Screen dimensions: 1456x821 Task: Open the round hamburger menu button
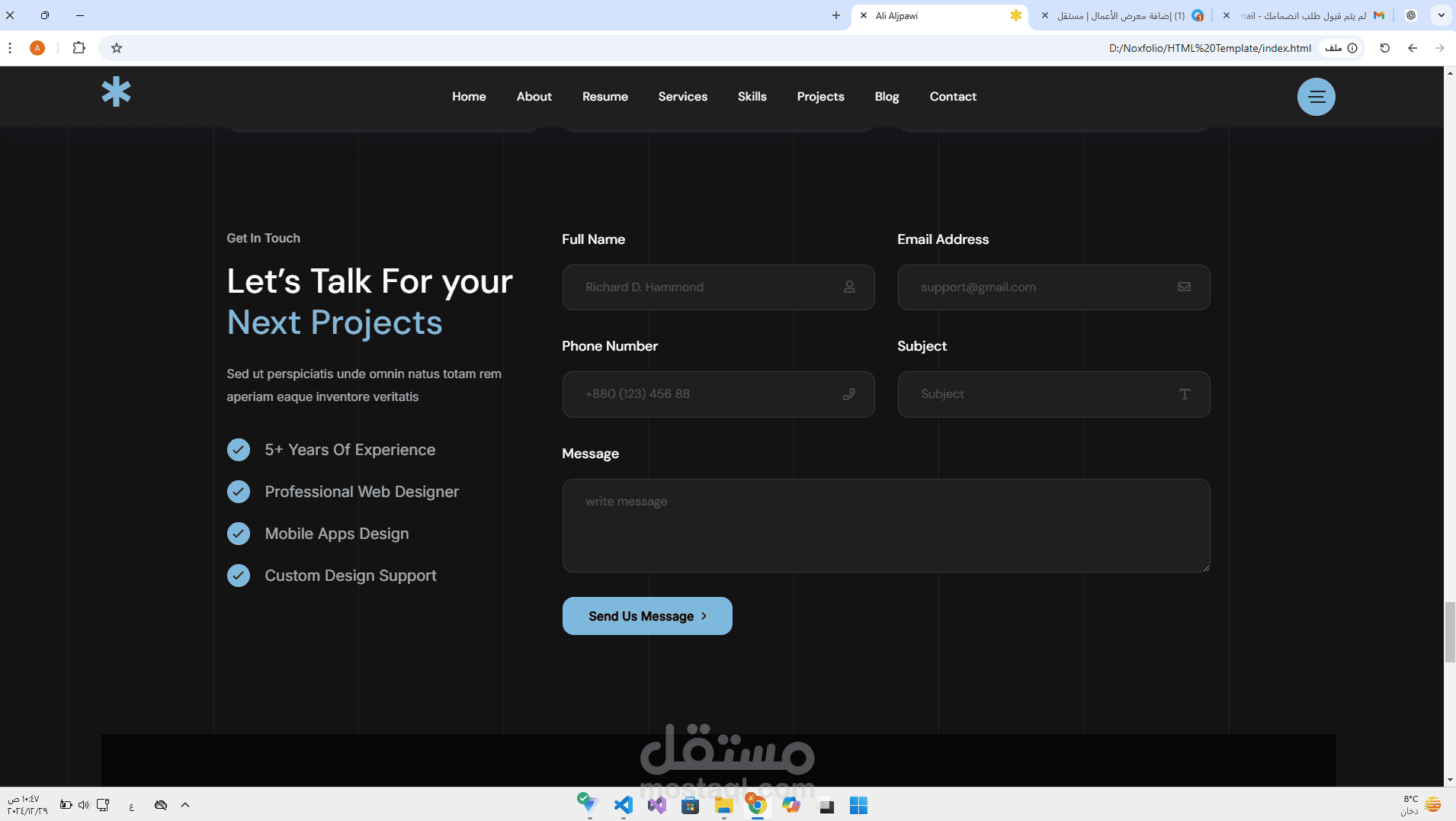click(1316, 97)
